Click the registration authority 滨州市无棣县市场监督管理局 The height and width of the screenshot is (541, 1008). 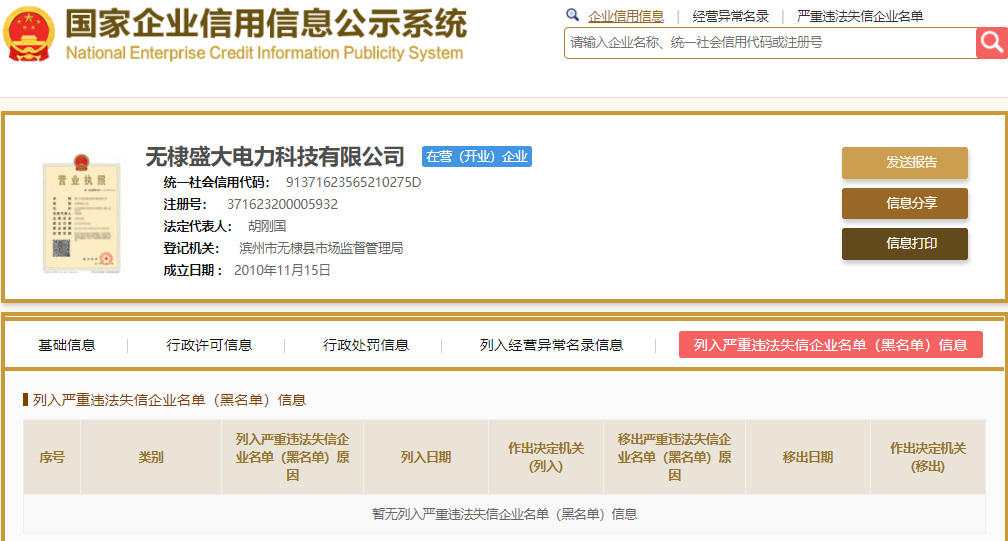(x=321, y=248)
